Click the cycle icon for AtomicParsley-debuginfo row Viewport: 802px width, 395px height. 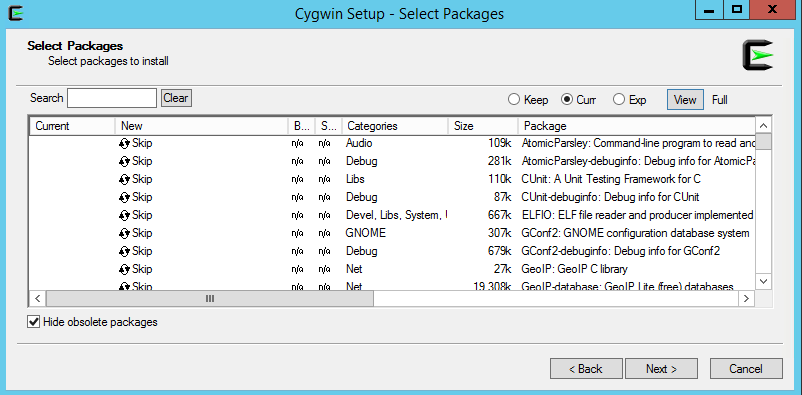tap(124, 162)
